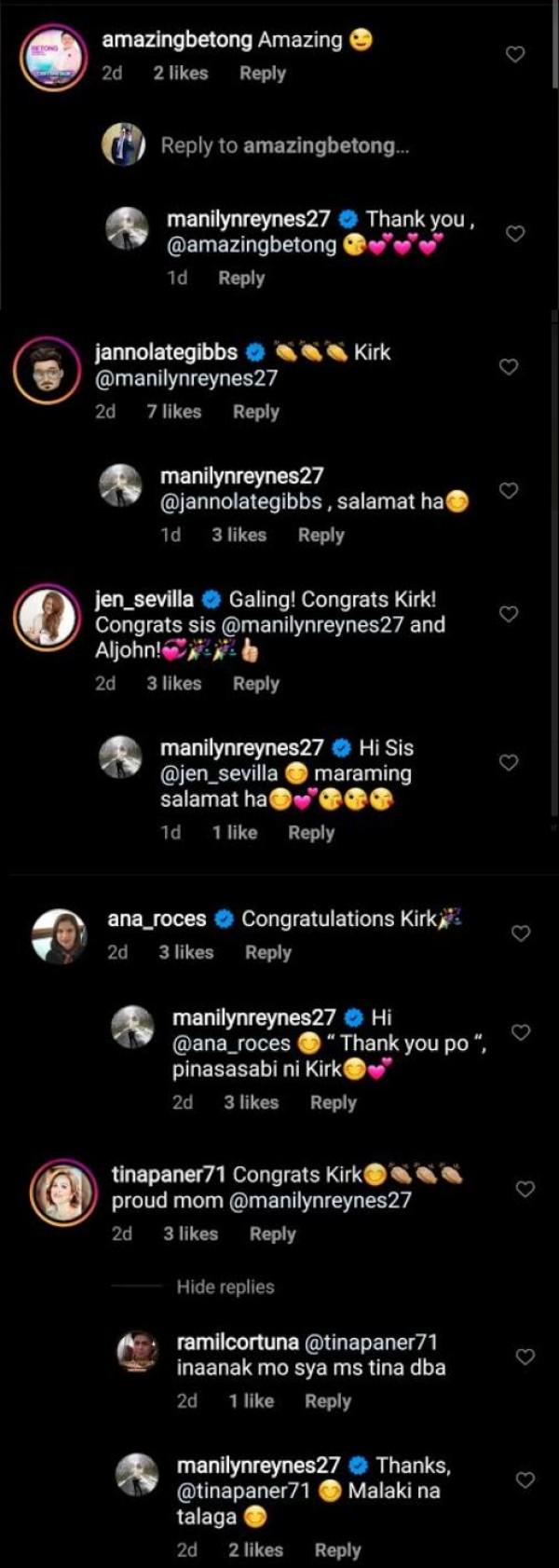This screenshot has width=559, height=1568.
Task: Open the "Reply to amazingbetong..." input field
Action: point(284,145)
